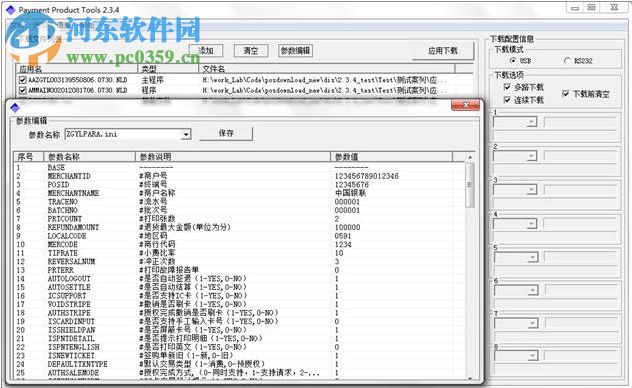Click the parameter value 0591
The width and height of the screenshot is (632, 388).
[x=343, y=236]
